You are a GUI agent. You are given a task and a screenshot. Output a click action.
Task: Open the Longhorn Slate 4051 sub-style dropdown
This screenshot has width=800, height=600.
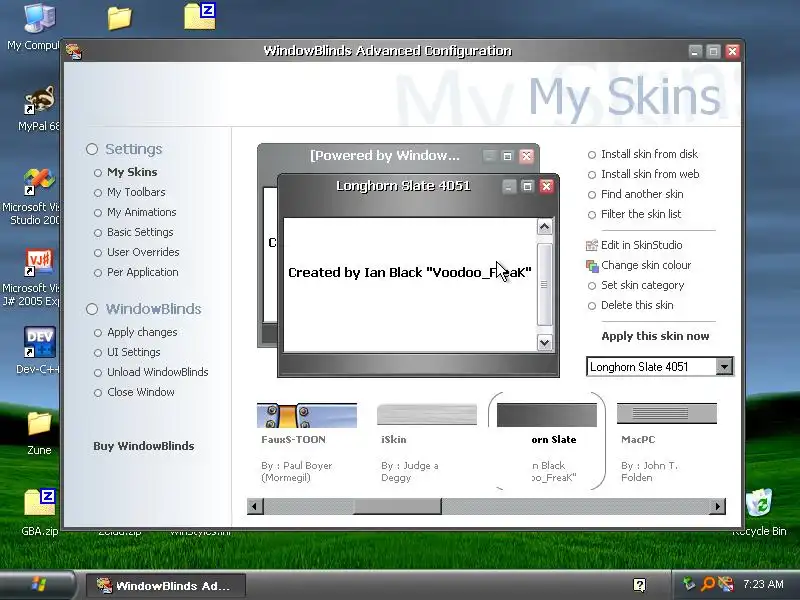(724, 366)
